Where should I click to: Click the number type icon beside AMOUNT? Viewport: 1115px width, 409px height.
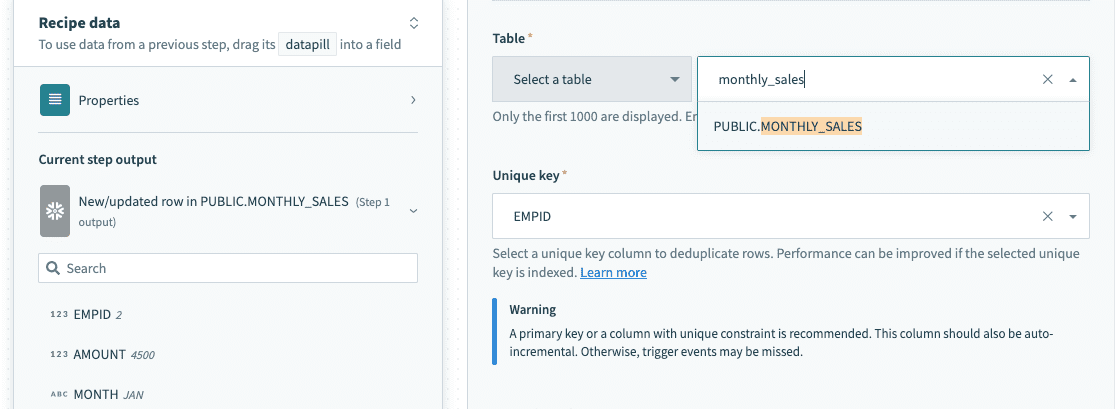[59, 355]
